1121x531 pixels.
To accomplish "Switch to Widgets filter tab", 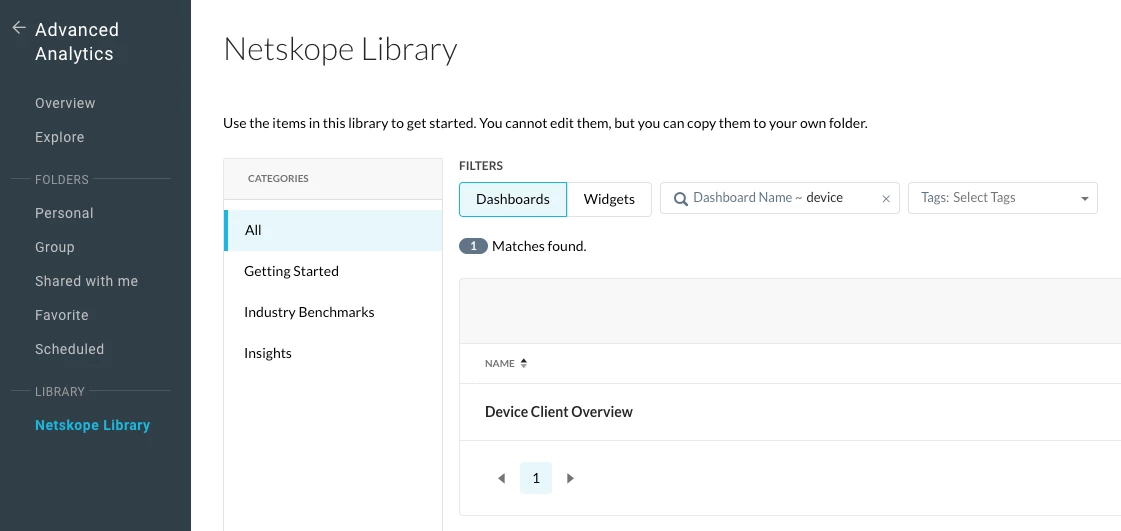I will tap(609, 199).
